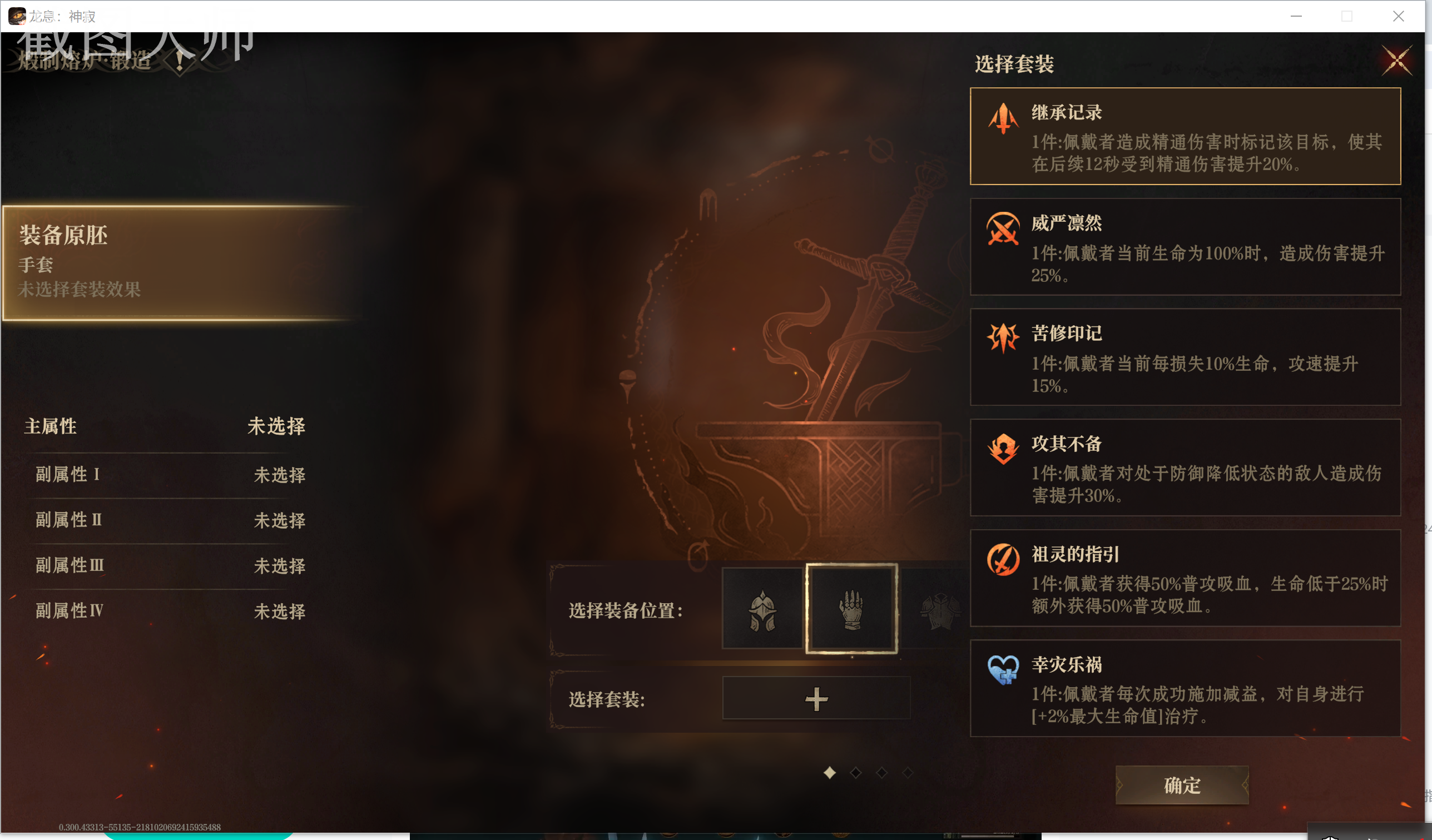Select the gloves equipment slot icon
The width and height of the screenshot is (1432, 840).
[852, 609]
